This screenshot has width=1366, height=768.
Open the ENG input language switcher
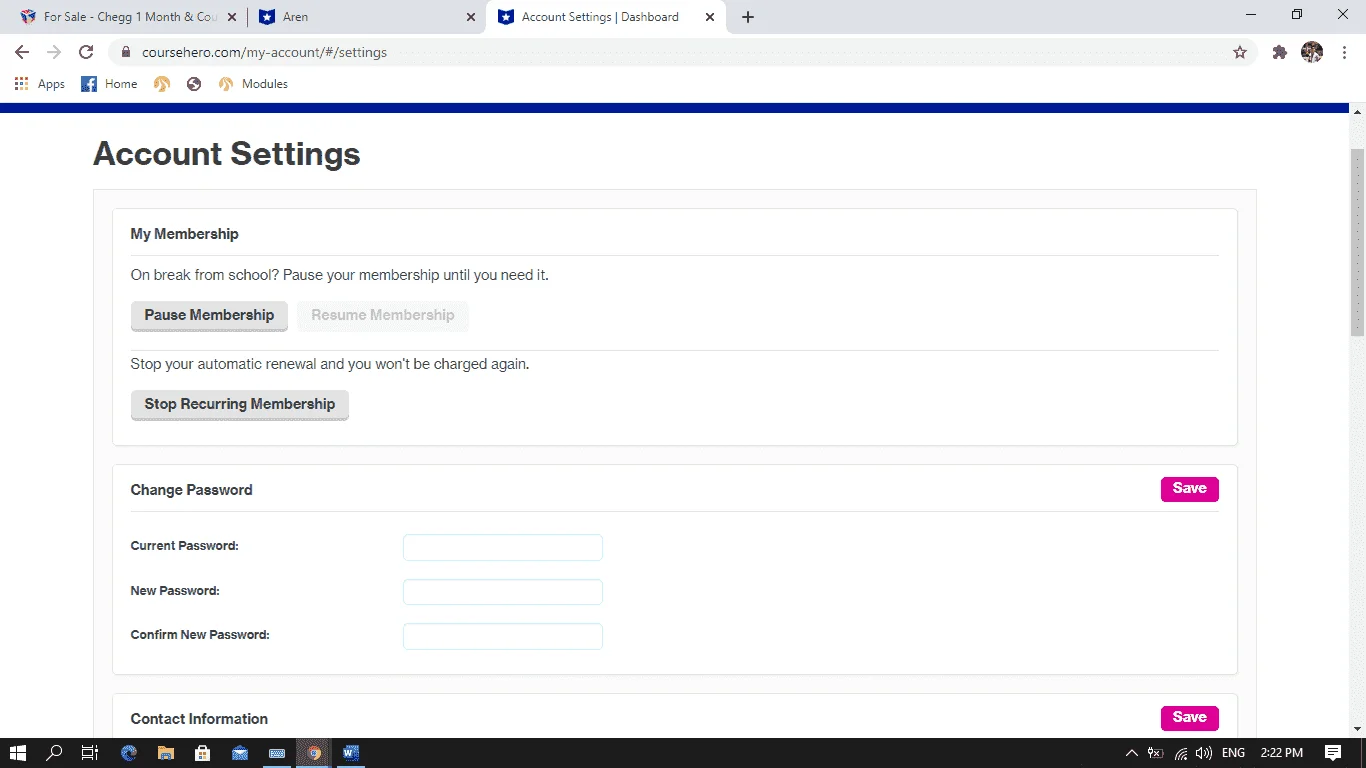click(1234, 753)
